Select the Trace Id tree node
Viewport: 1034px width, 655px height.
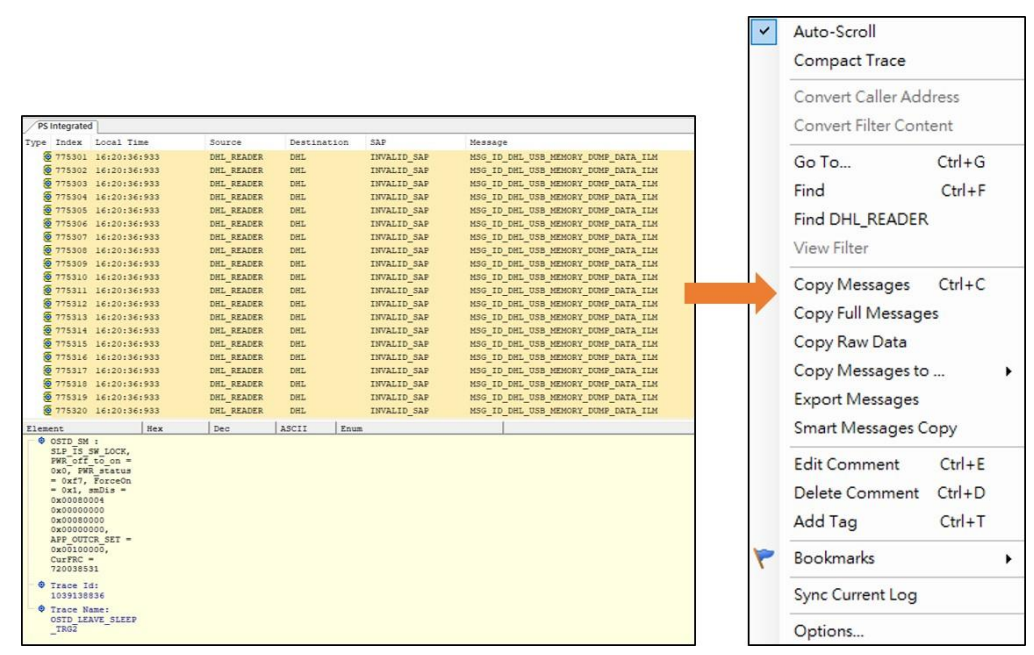pyautogui.click(x=74, y=586)
